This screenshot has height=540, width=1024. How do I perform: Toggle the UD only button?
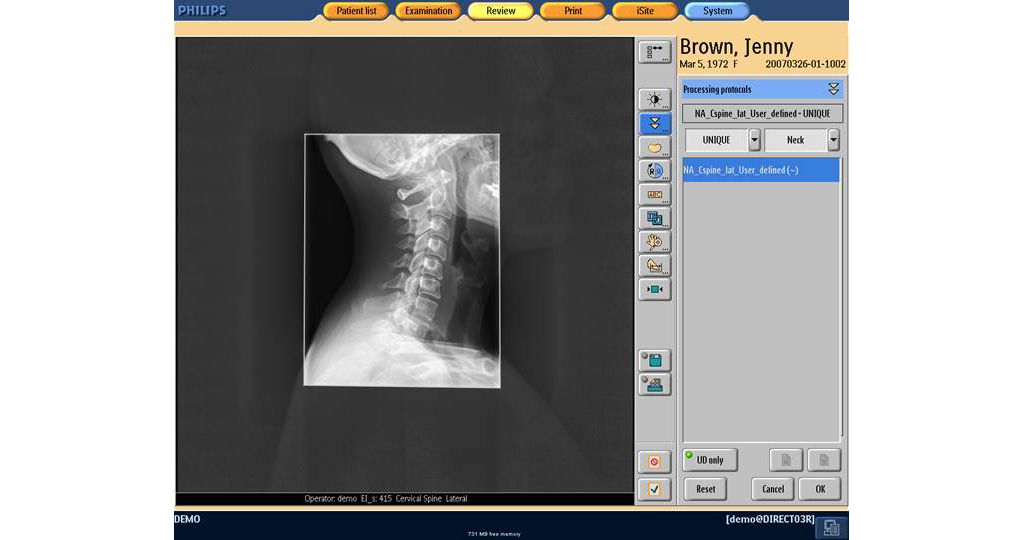(x=709, y=460)
